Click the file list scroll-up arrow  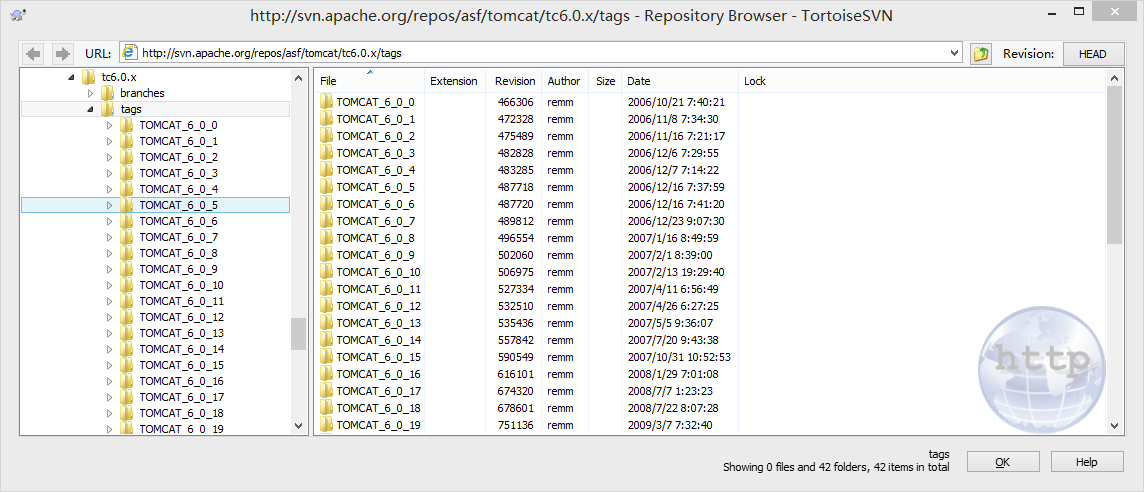point(1114,78)
